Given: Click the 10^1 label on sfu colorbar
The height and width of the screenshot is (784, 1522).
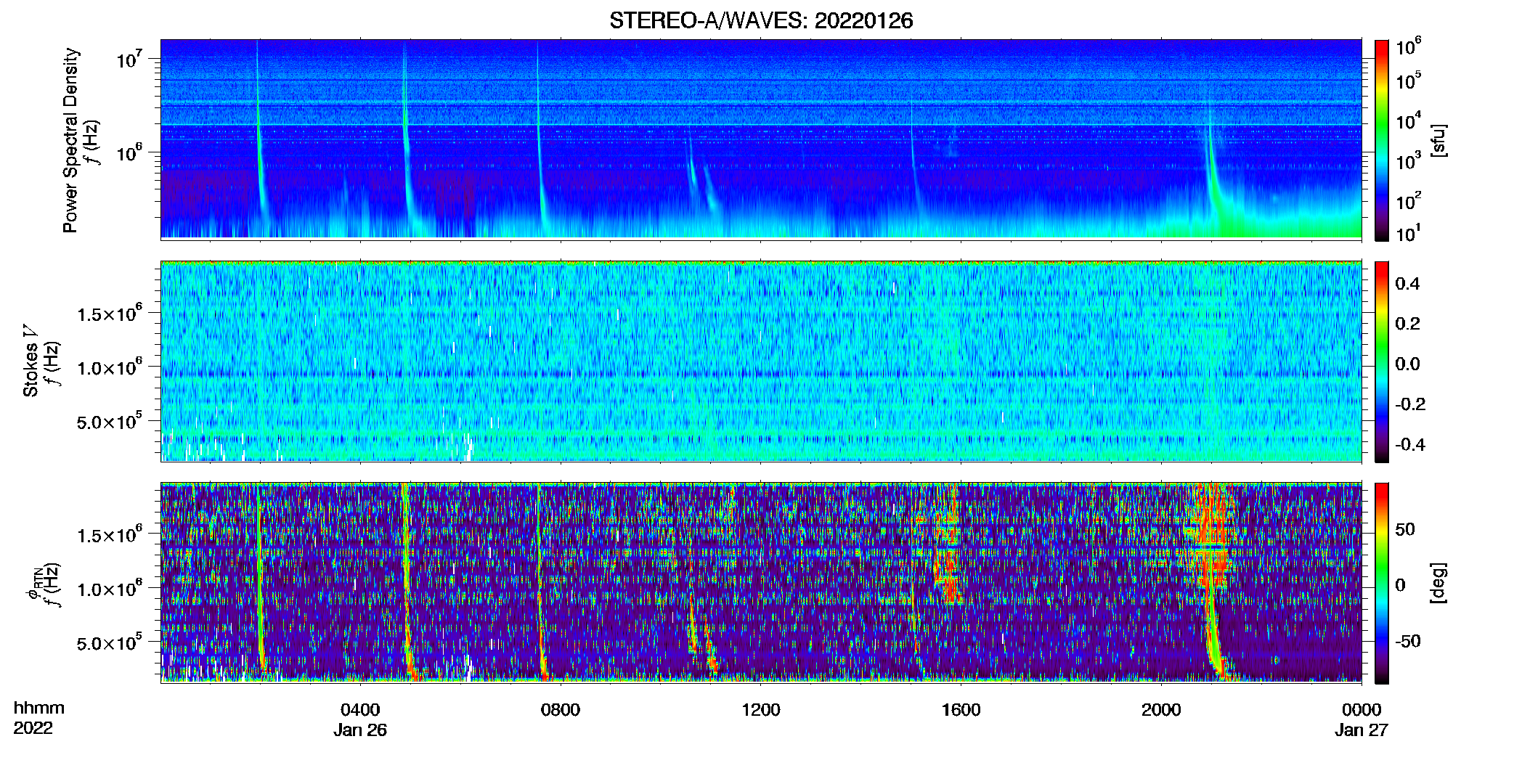Looking at the screenshot, I should (x=1408, y=233).
